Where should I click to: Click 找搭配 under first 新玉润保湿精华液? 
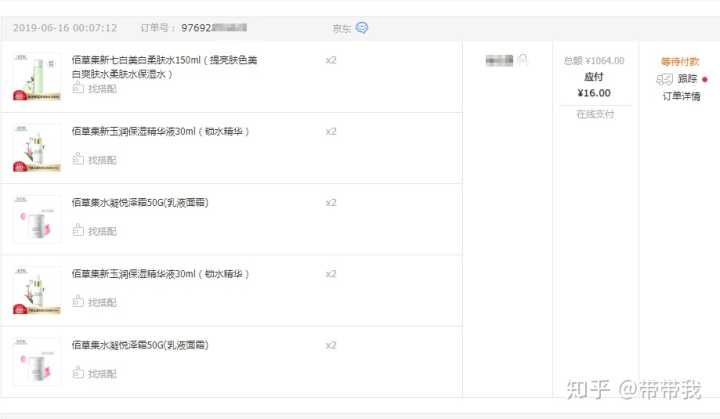[x=102, y=160]
